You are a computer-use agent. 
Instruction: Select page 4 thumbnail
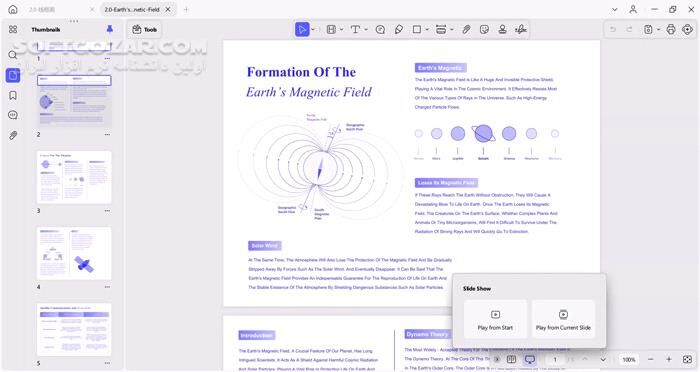pyautogui.click(x=74, y=254)
